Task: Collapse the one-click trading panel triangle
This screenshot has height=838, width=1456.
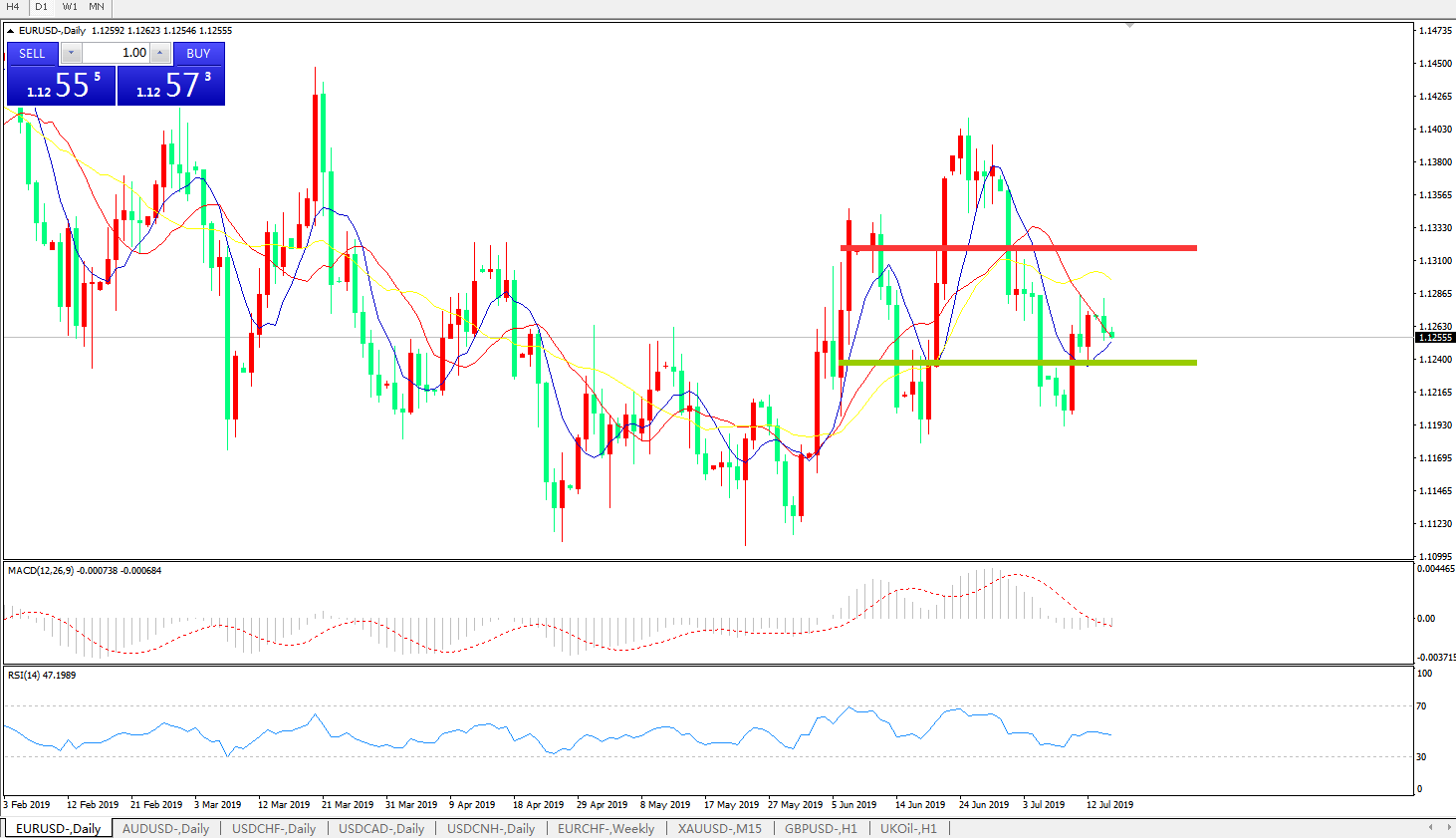Action: tap(11, 31)
